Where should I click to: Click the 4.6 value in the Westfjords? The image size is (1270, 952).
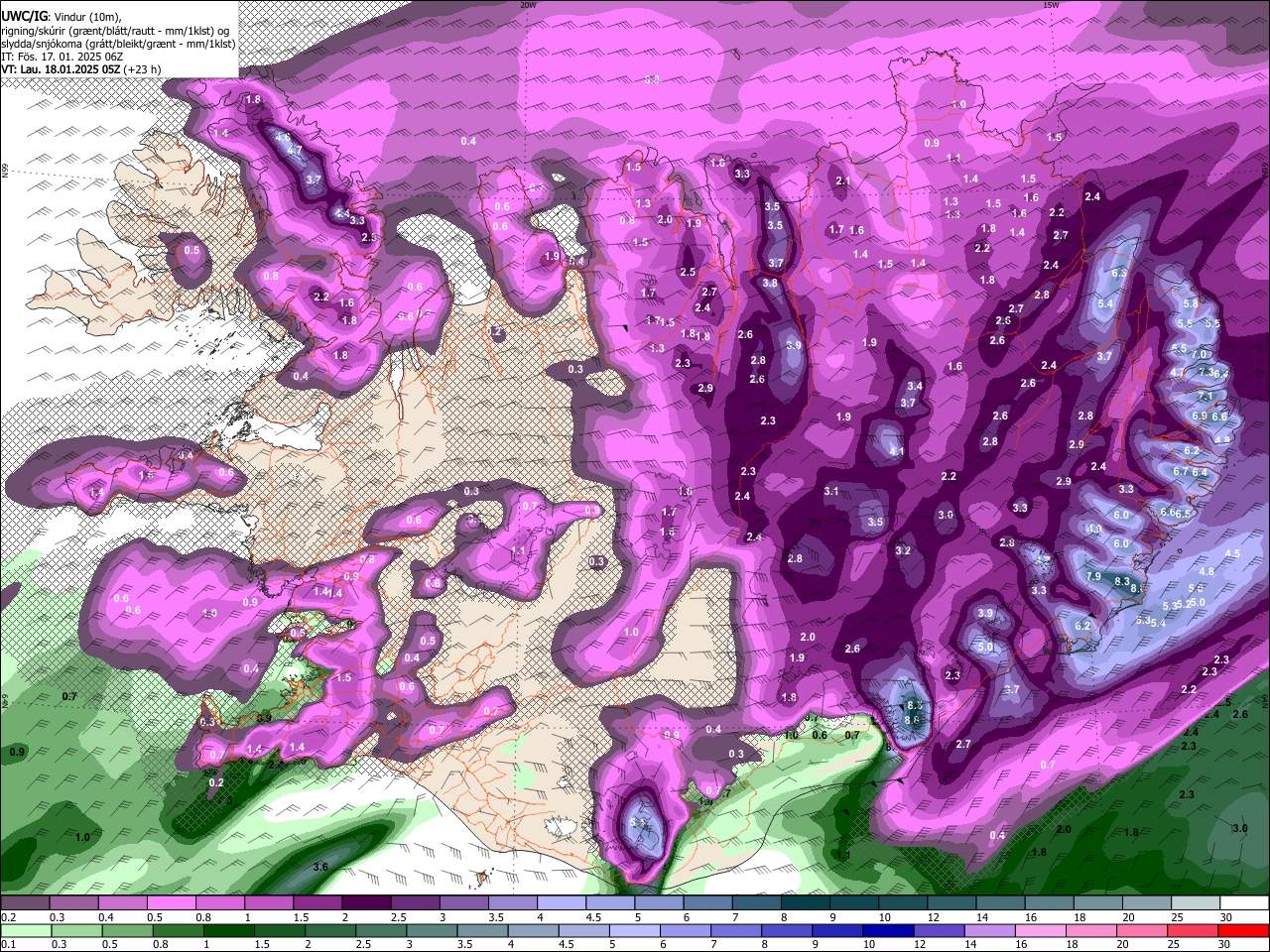[283, 138]
